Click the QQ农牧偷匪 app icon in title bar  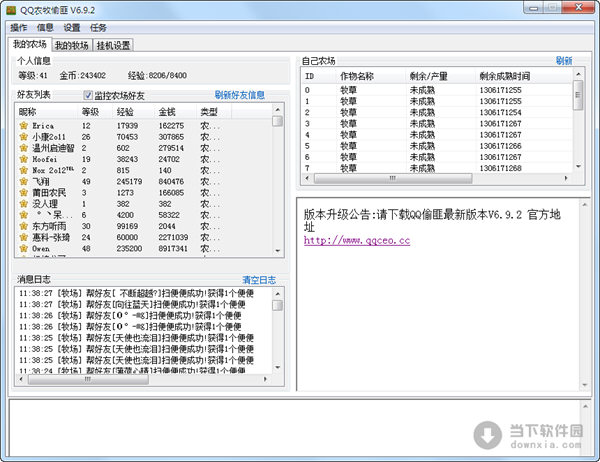point(11,10)
